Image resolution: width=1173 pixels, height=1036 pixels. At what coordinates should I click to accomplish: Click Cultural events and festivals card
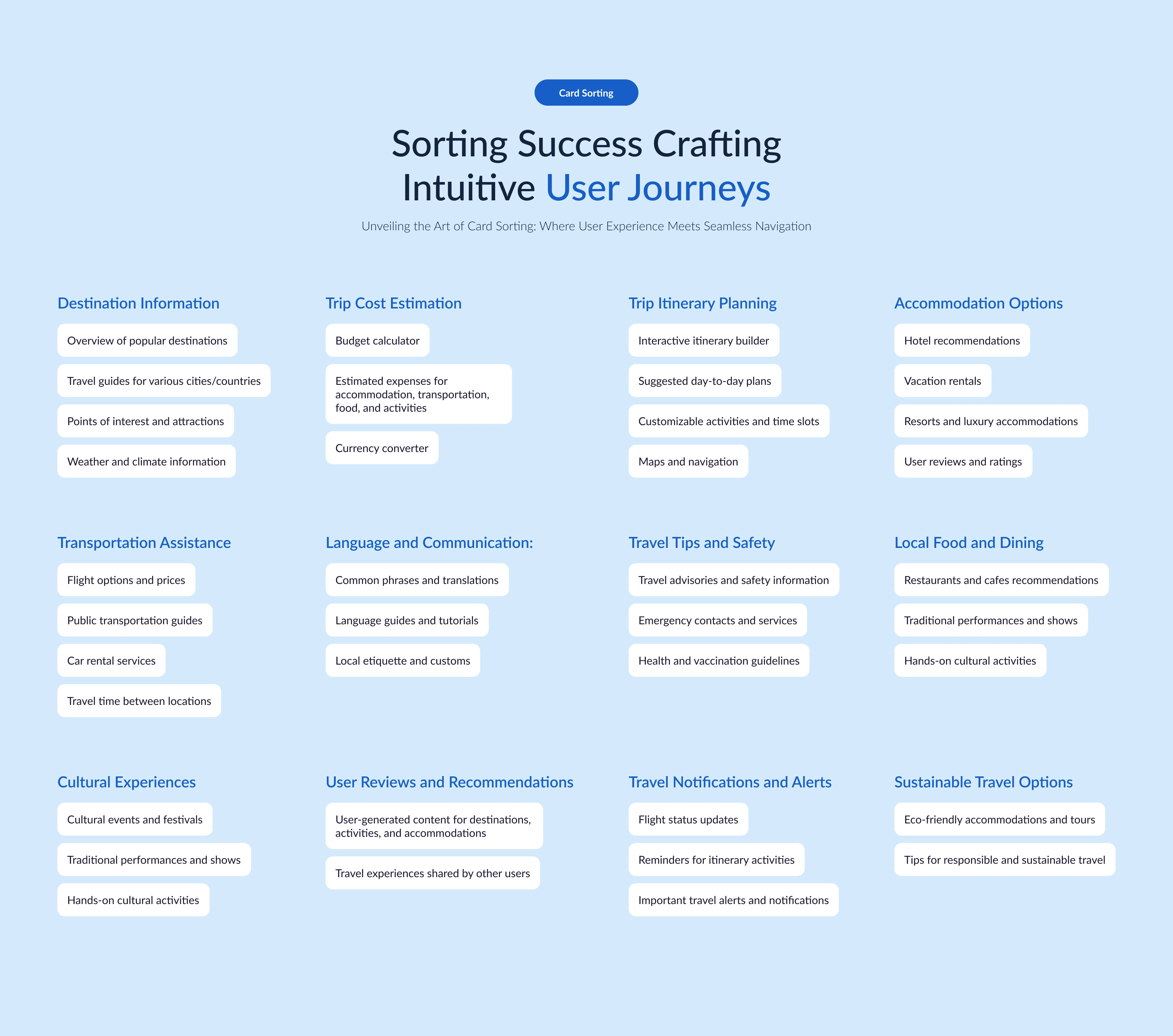135,820
